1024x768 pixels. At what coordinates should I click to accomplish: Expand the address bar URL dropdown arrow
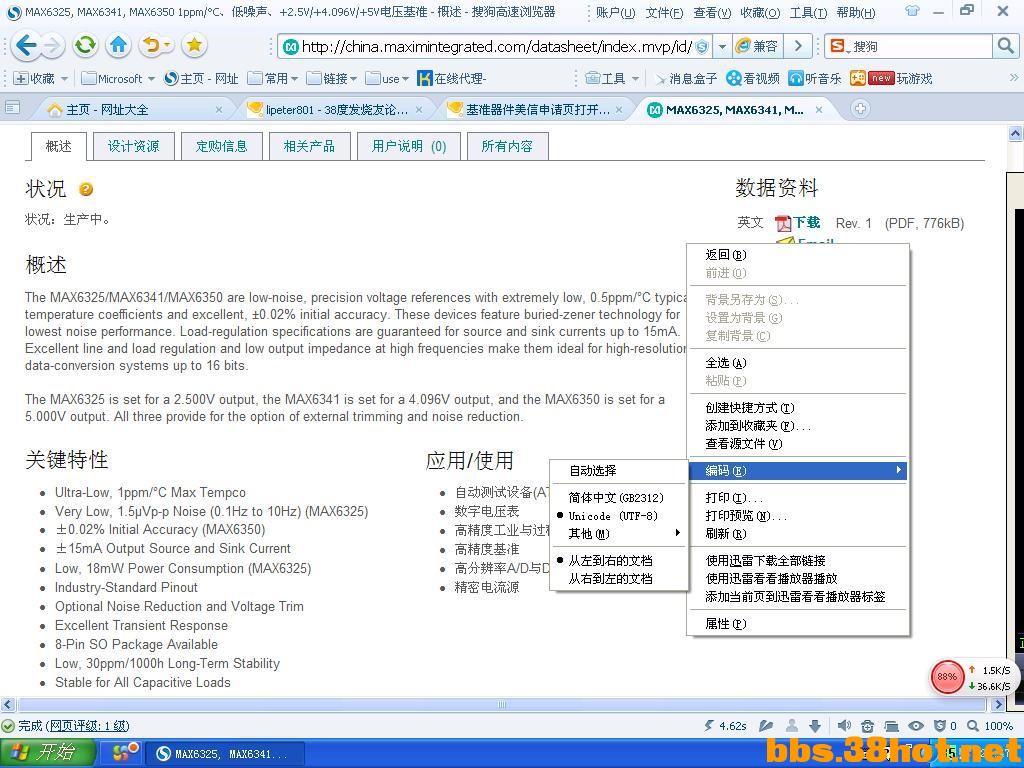[x=722, y=46]
